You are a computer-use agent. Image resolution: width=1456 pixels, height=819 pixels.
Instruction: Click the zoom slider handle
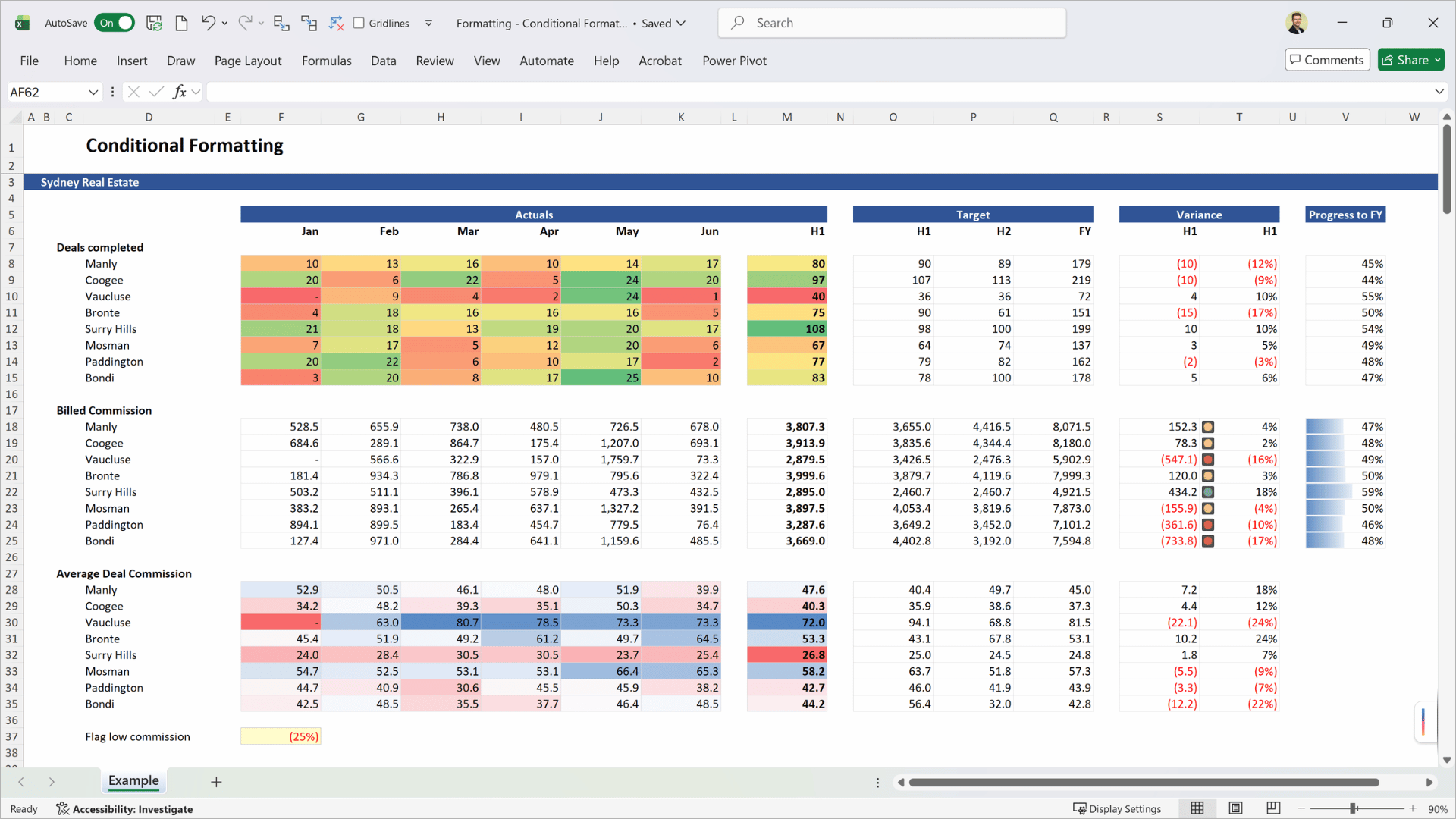click(1353, 808)
